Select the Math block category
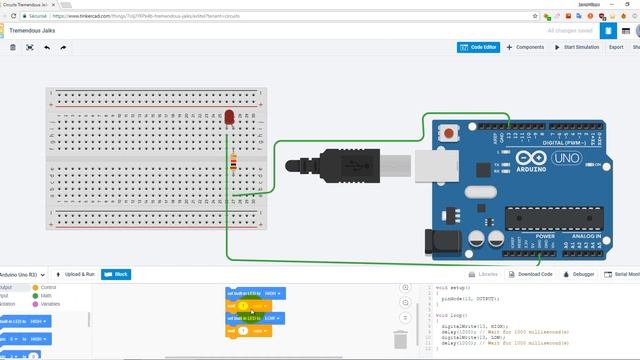 pos(46,296)
